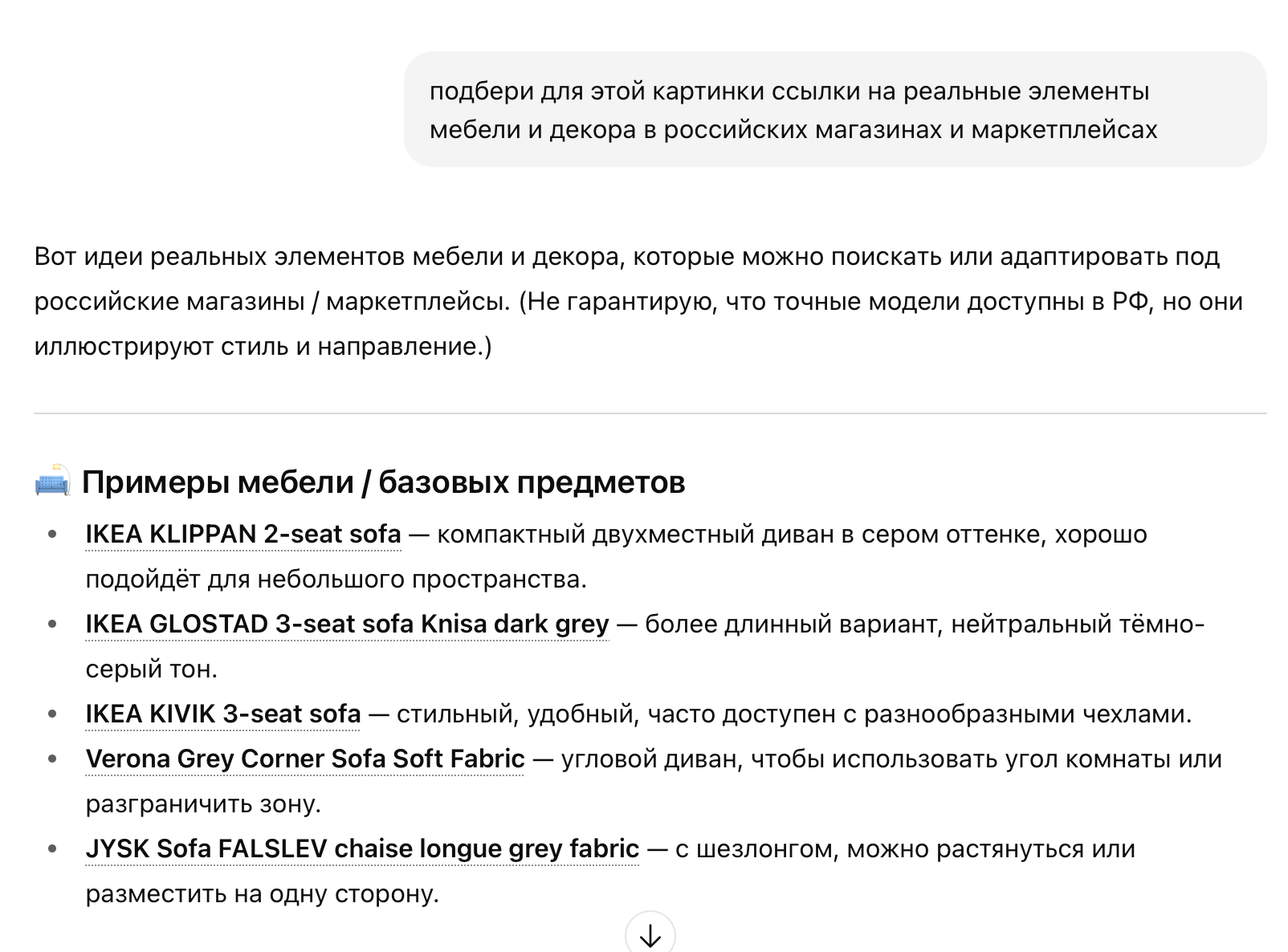Click the bullet point before IKEA KLIPPAN
The width and height of the screenshot is (1288, 952).
click(53, 535)
